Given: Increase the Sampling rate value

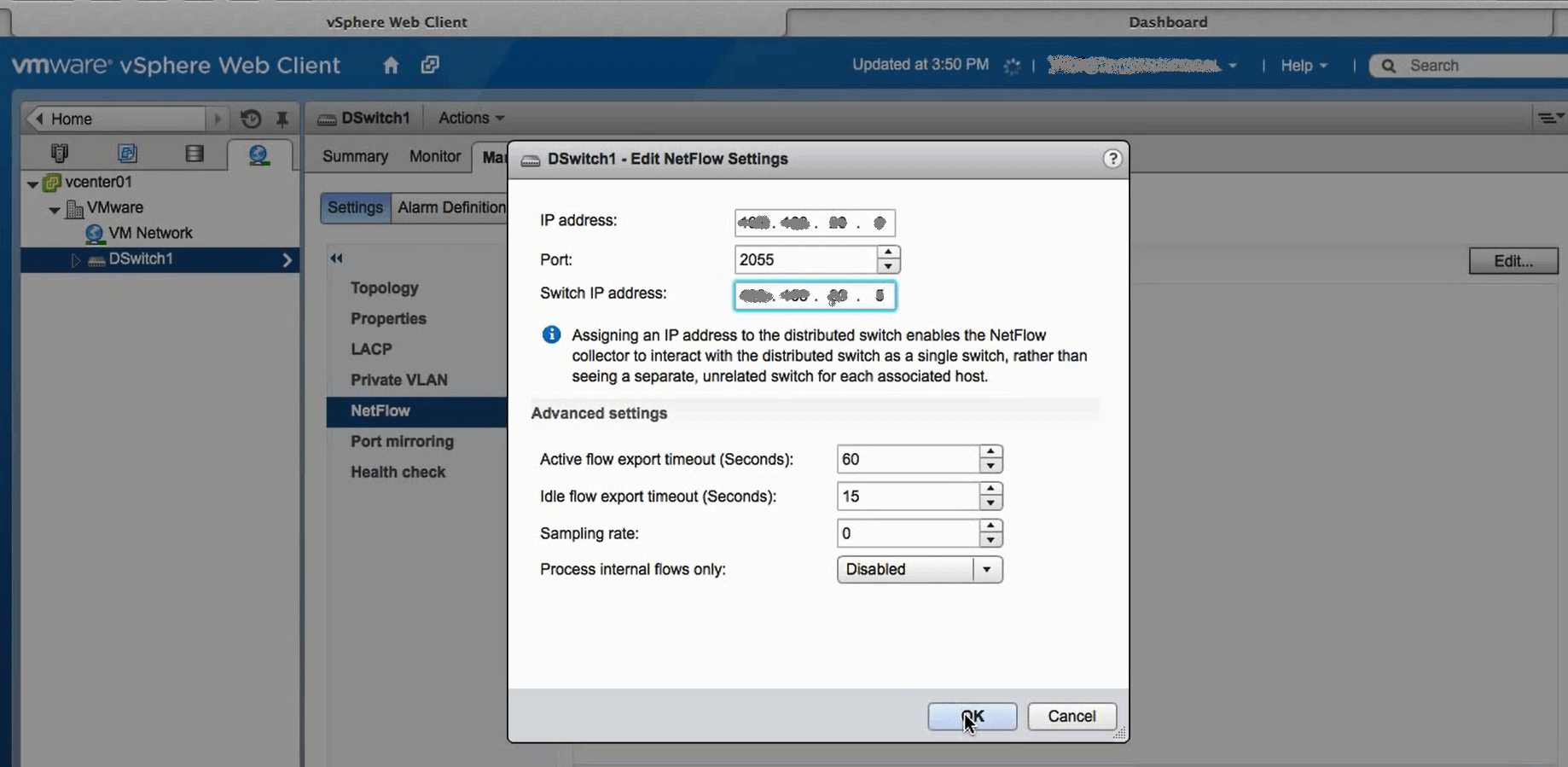Looking at the screenshot, I should click(x=990, y=526).
